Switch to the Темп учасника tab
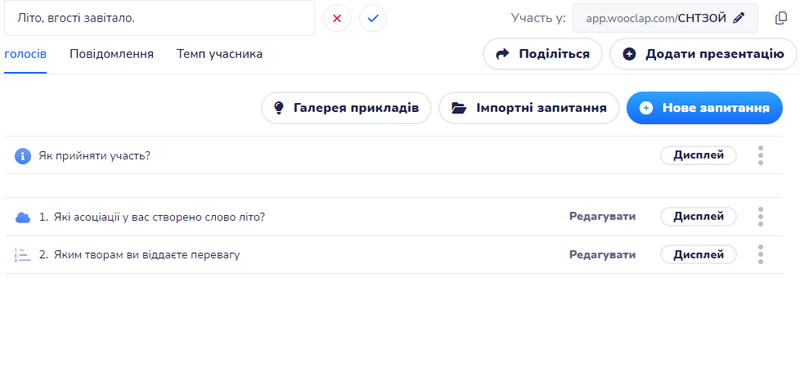This screenshot has height=390, width=800. [x=219, y=54]
